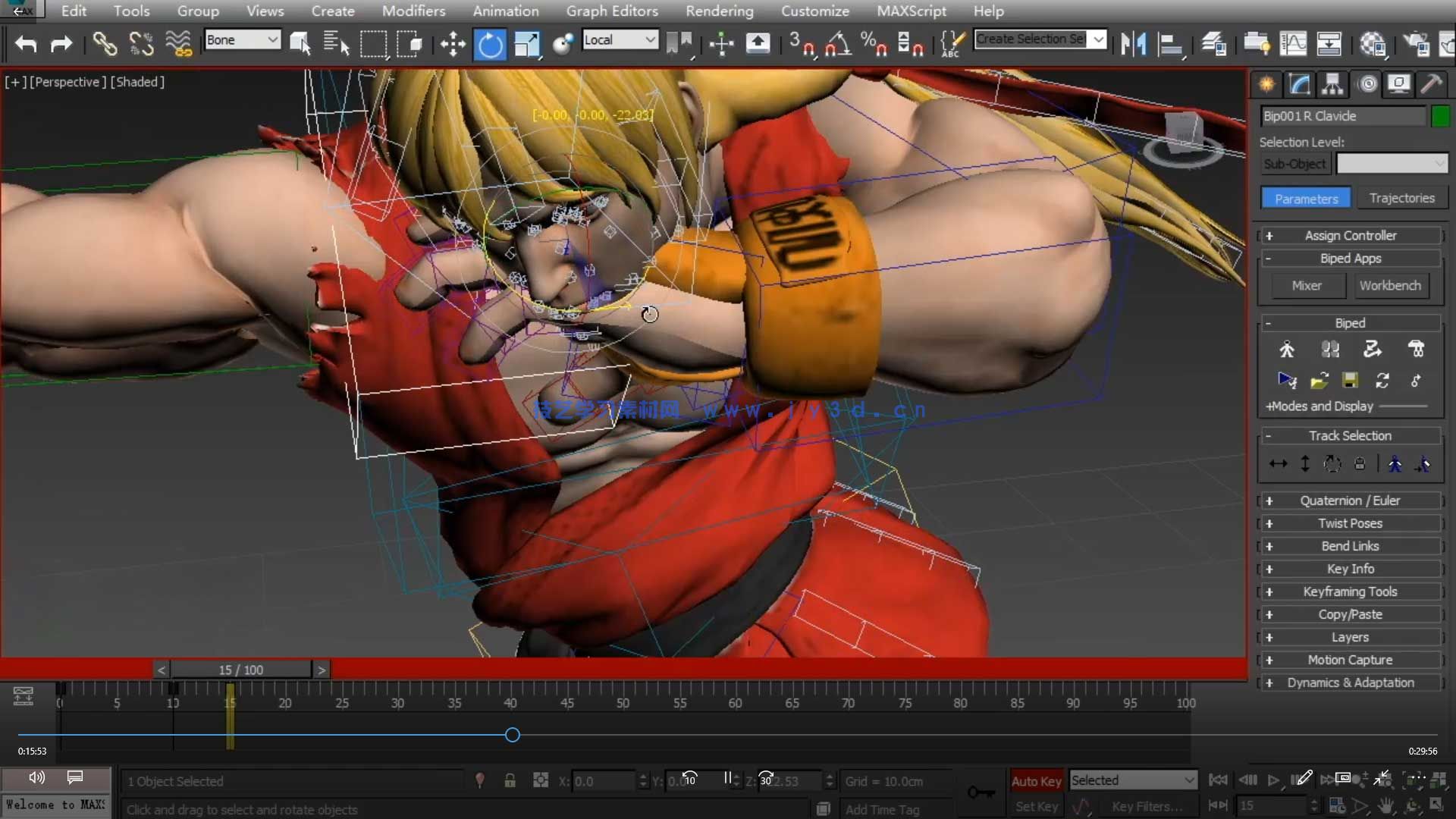The height and width of the screenshot is (819, 1456).
Task: Open the Motion command panel tab
Action: [1367, 84]
